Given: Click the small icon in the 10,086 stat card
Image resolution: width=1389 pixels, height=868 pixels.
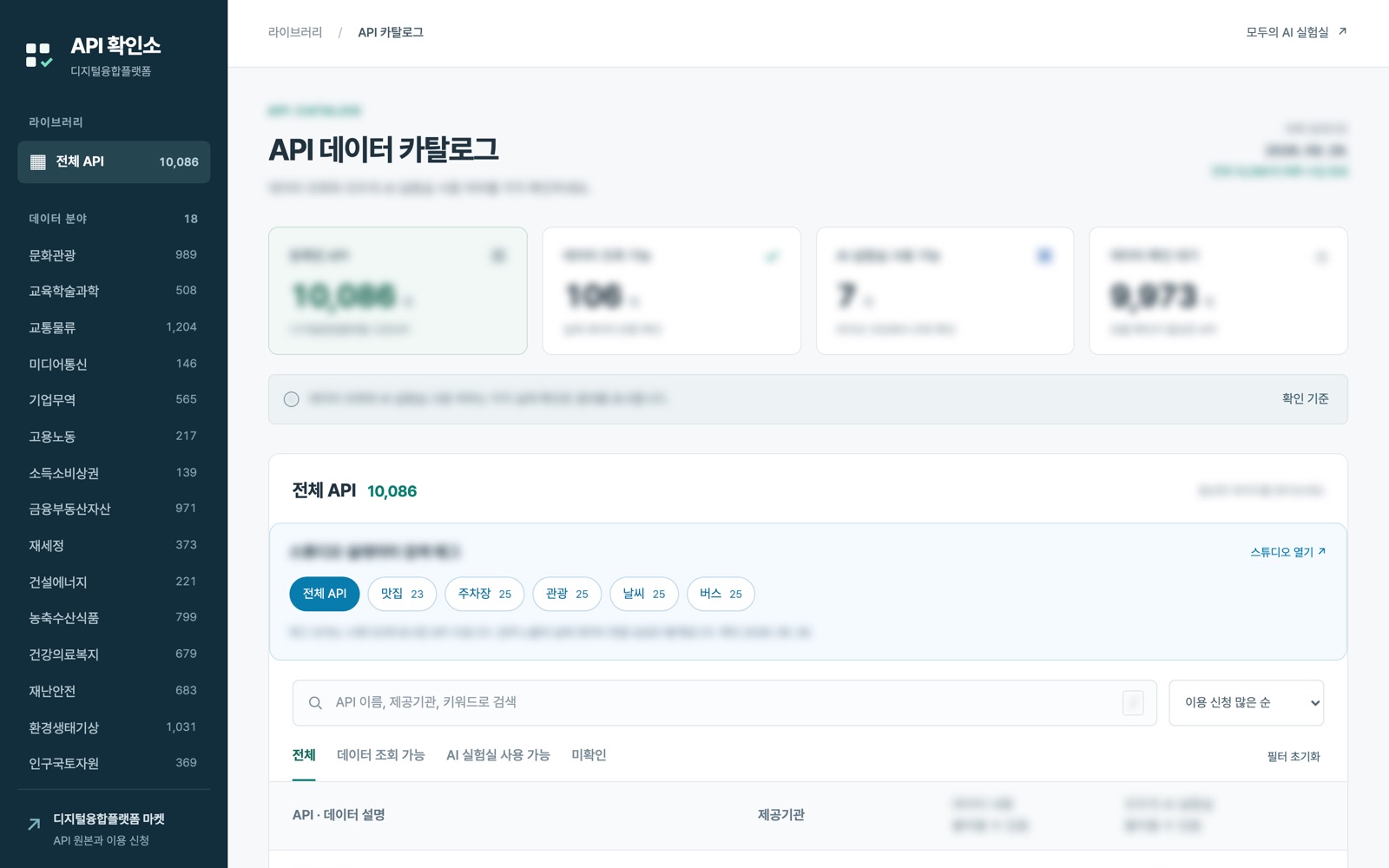Looking at the screenshot, I should (x=498, y=255).
